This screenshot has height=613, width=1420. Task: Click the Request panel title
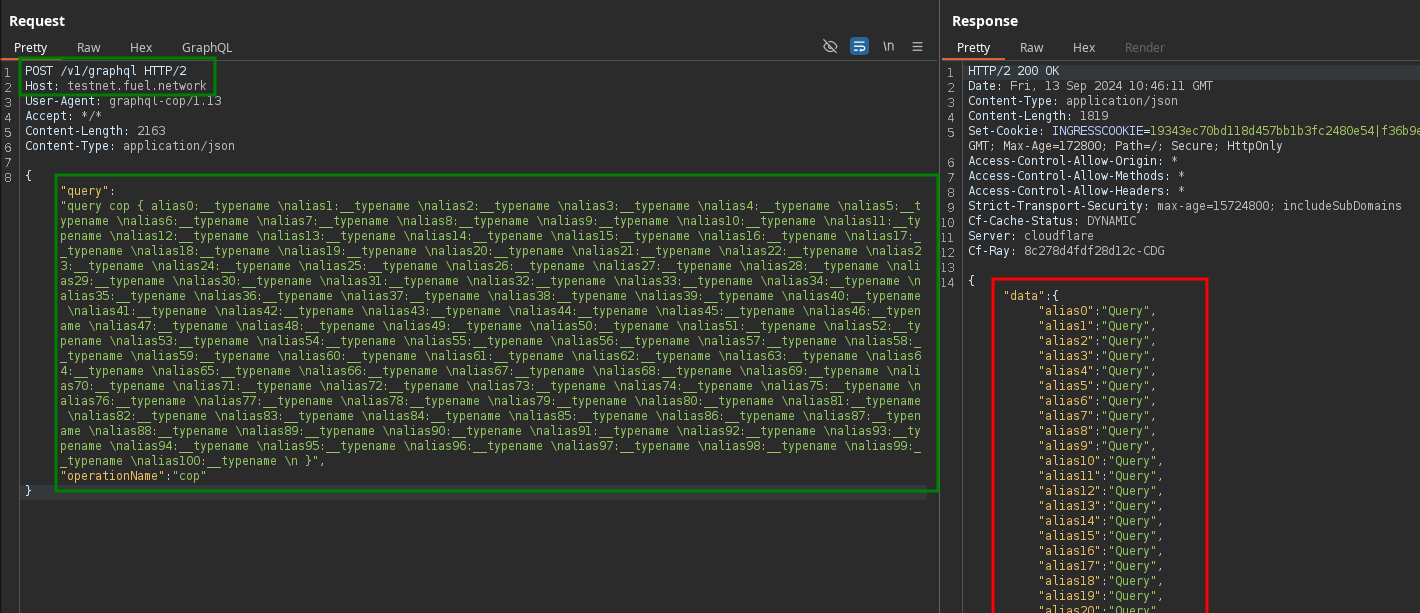(x=37, y=21)
